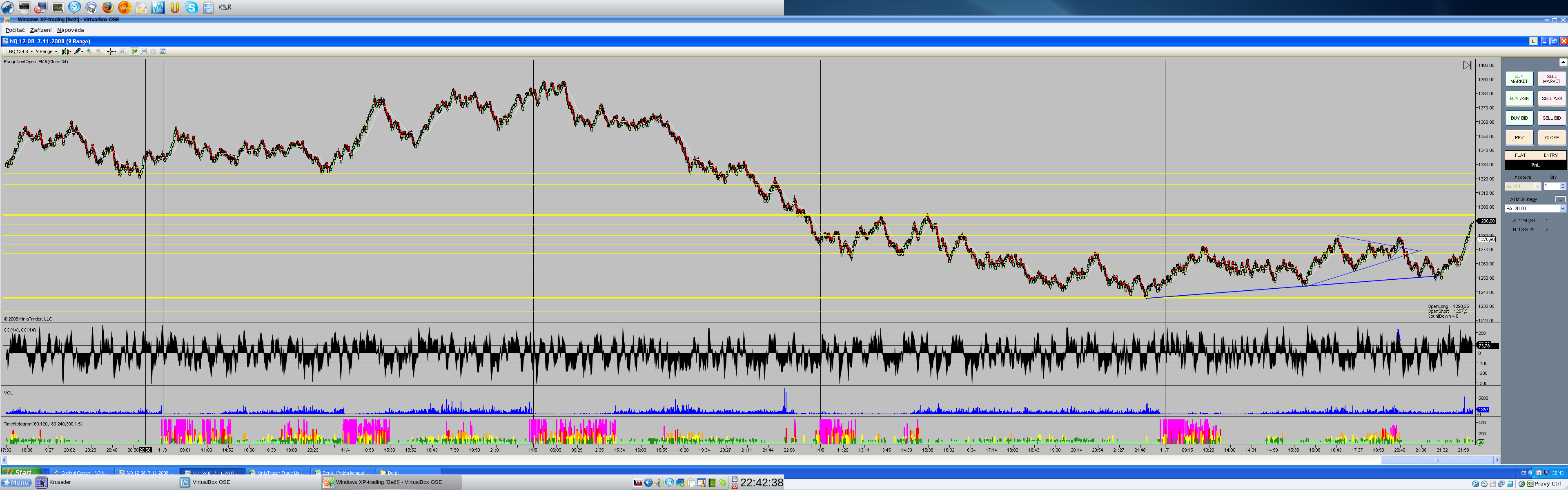This screenshot has height=490, width=1568.
Task: Click the indicators chart icon in toolbar
Action: (x=144, y=51)
